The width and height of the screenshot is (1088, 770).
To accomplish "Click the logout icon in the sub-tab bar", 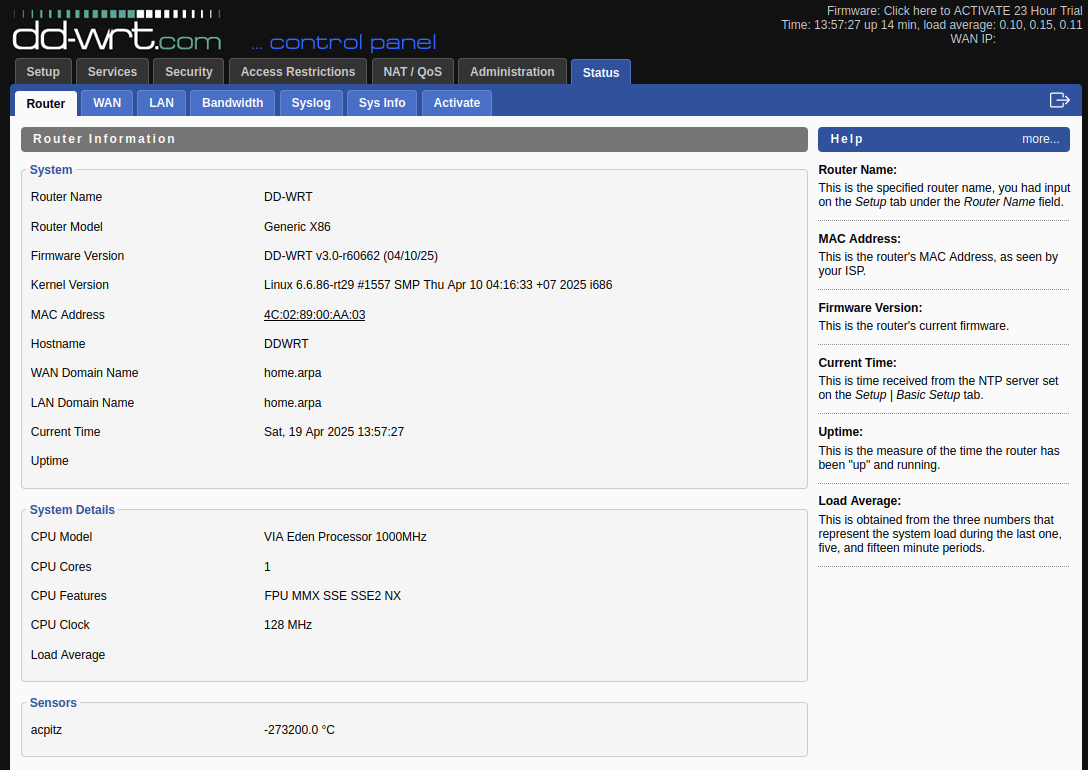I will (1060, 101).
